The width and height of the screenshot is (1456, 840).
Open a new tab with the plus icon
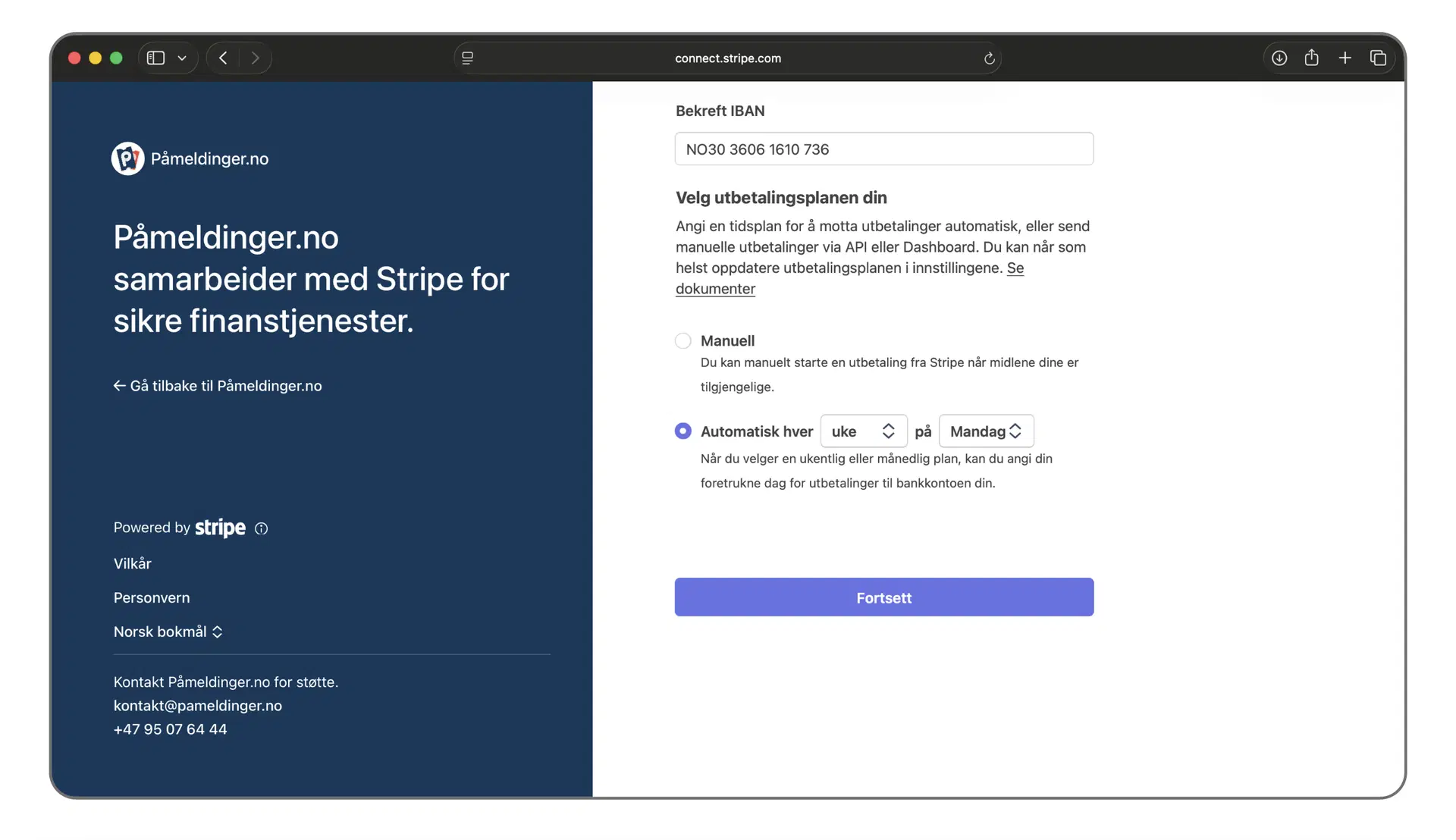[x=1345, y=58]
